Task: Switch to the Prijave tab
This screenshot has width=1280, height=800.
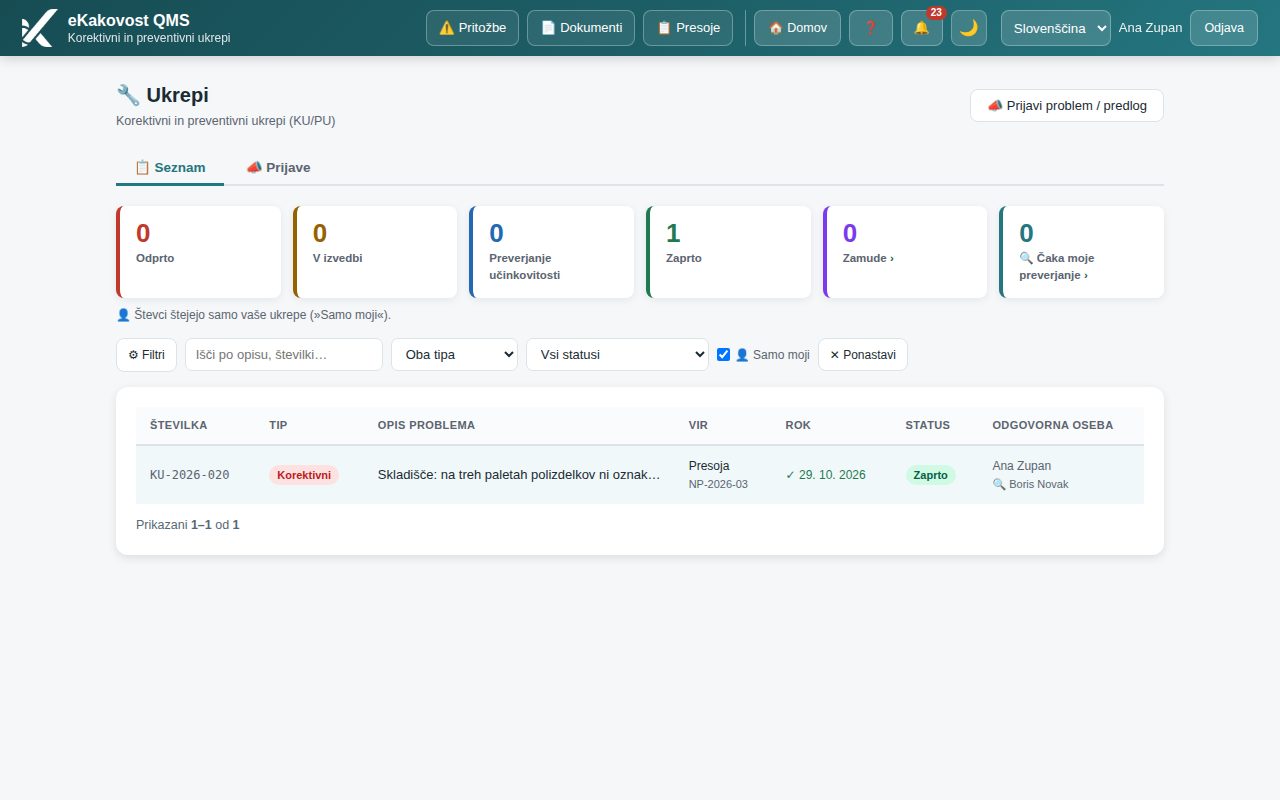Action: click(x=278, y=167)
